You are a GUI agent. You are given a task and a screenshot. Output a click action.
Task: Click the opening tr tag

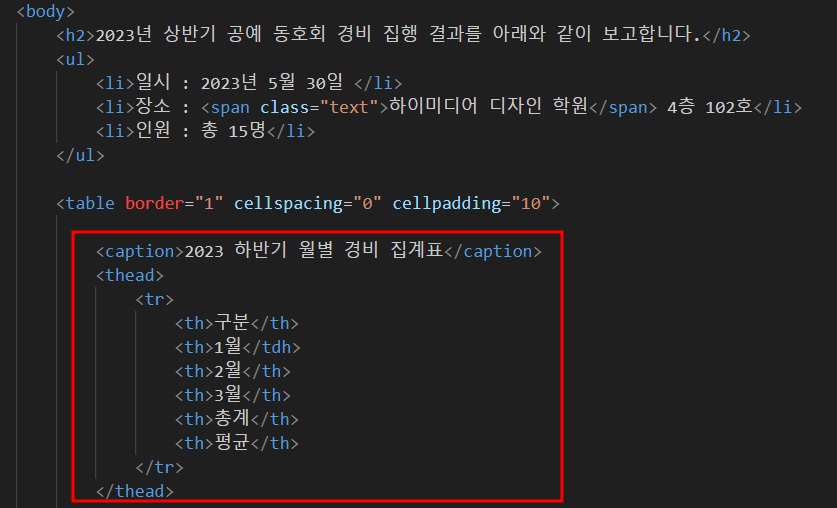point(154,299)
